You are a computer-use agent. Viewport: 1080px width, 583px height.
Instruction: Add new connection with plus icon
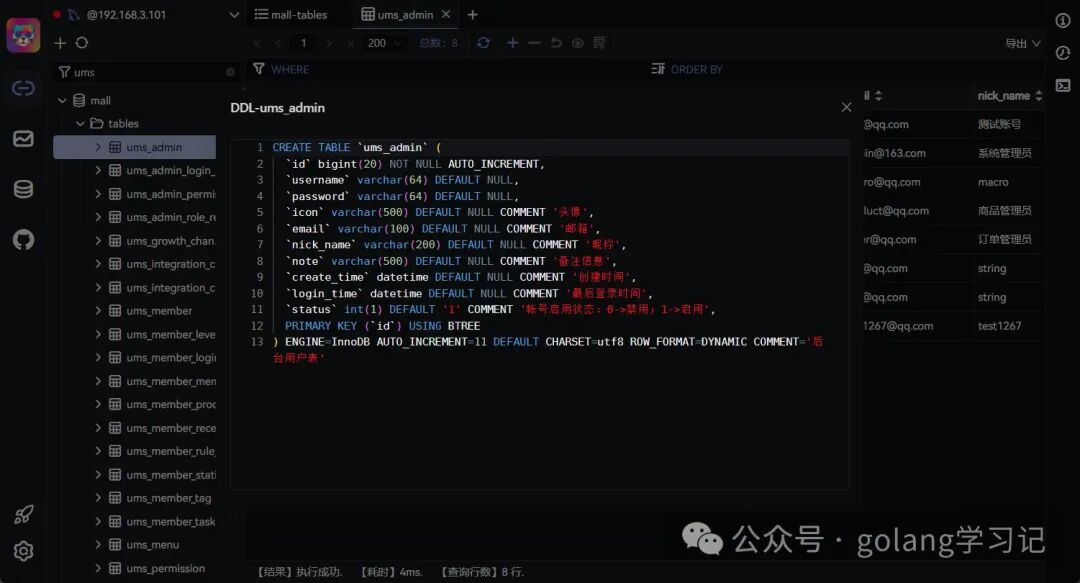tap(60, 43)
